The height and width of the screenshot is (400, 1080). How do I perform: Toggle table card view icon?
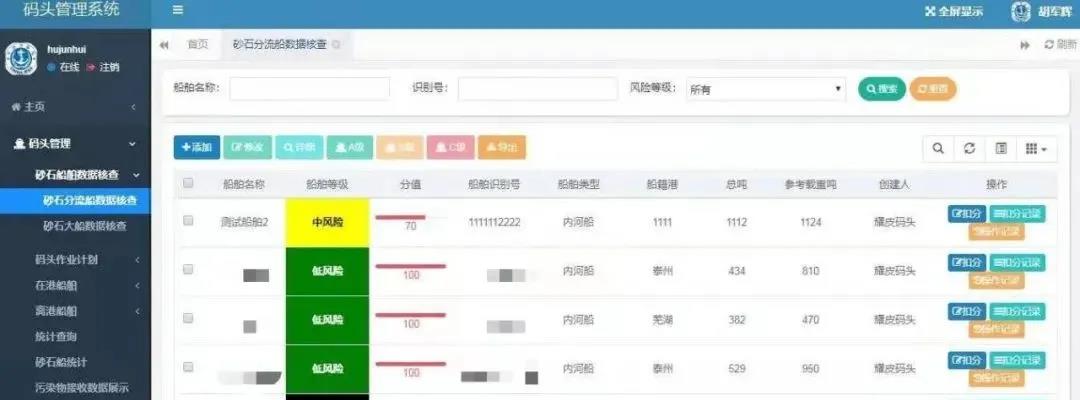pyautogui.click(x=1000, y=148)
